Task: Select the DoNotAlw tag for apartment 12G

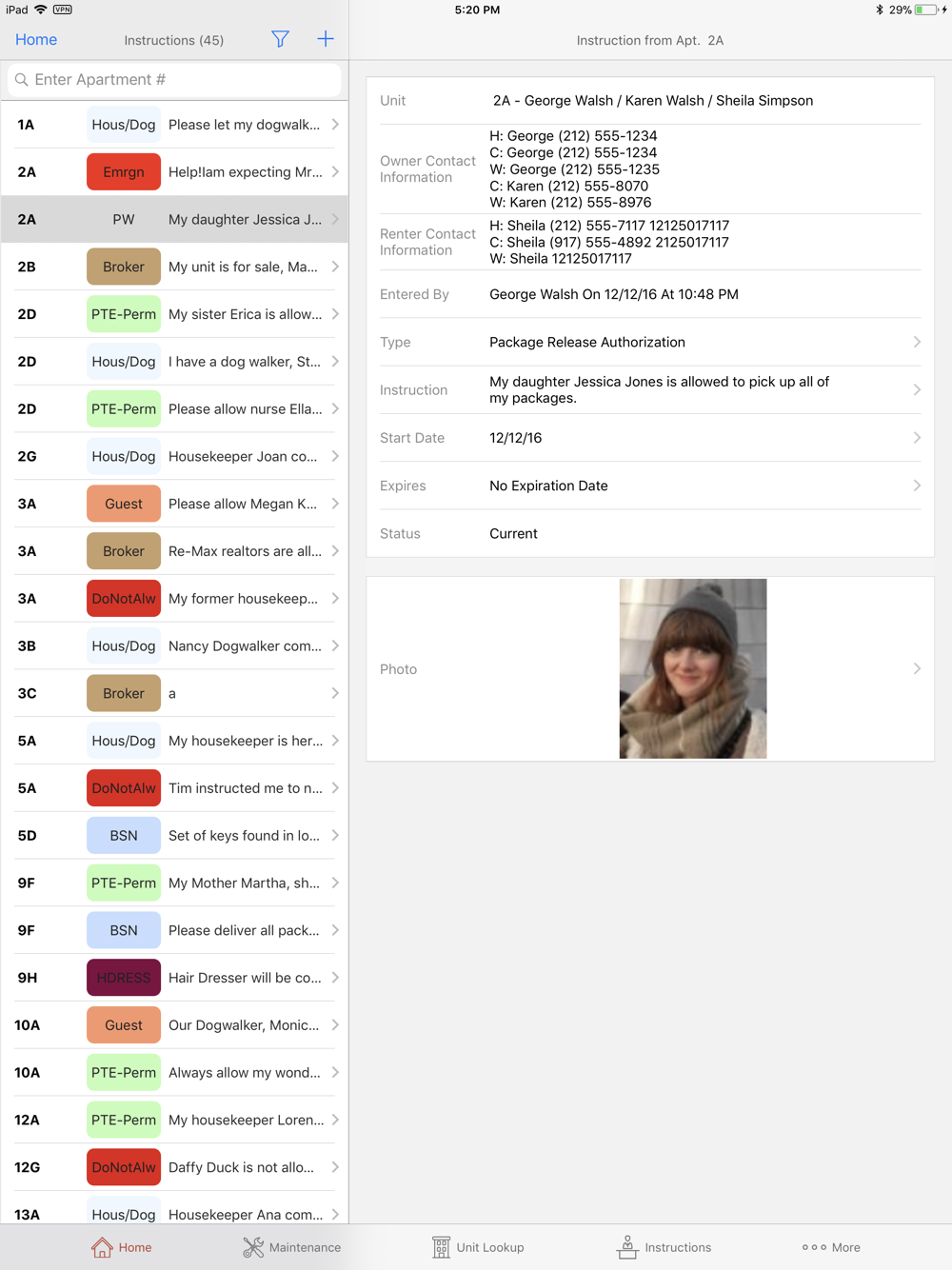Action: click(x=124, y=1167)
